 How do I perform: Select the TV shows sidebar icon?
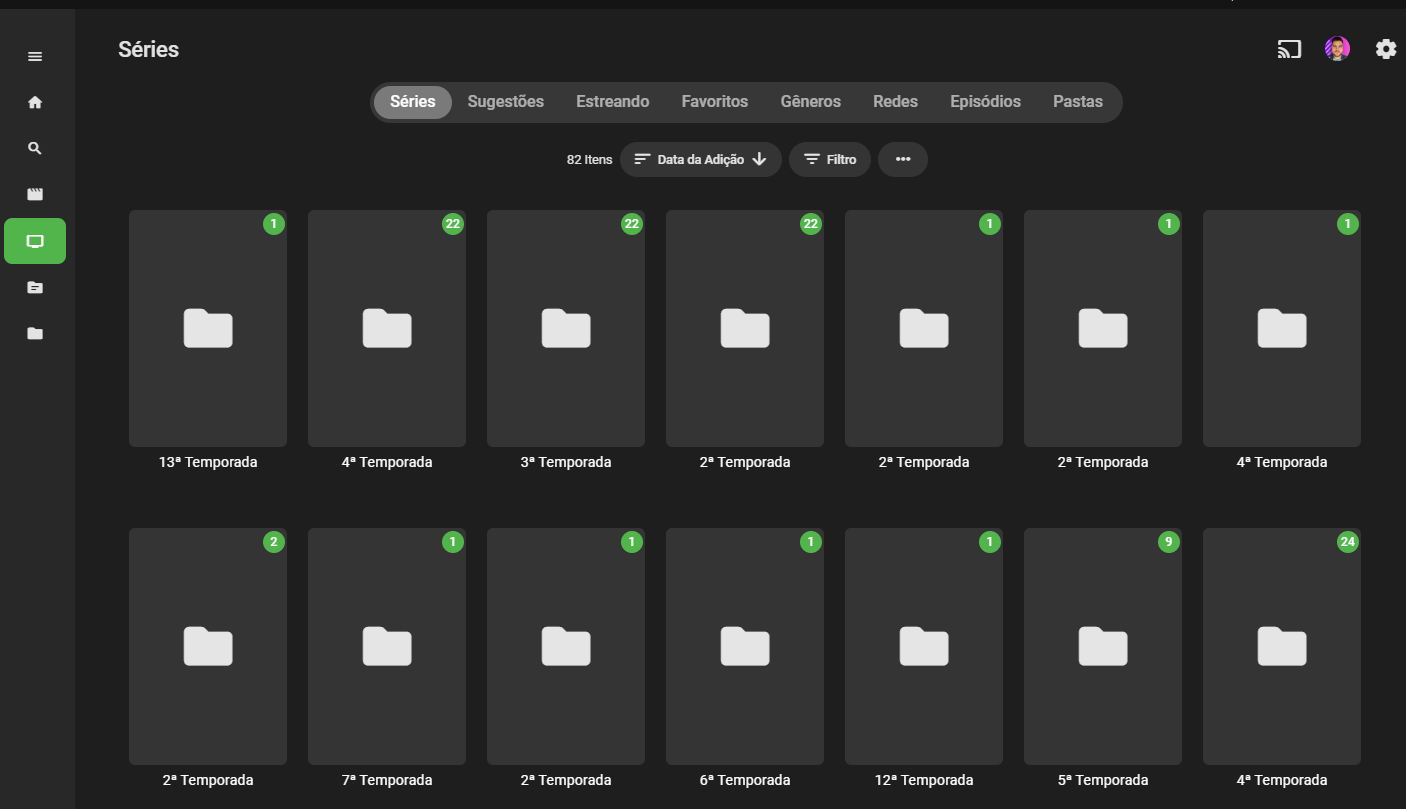[x=35, y=241]
